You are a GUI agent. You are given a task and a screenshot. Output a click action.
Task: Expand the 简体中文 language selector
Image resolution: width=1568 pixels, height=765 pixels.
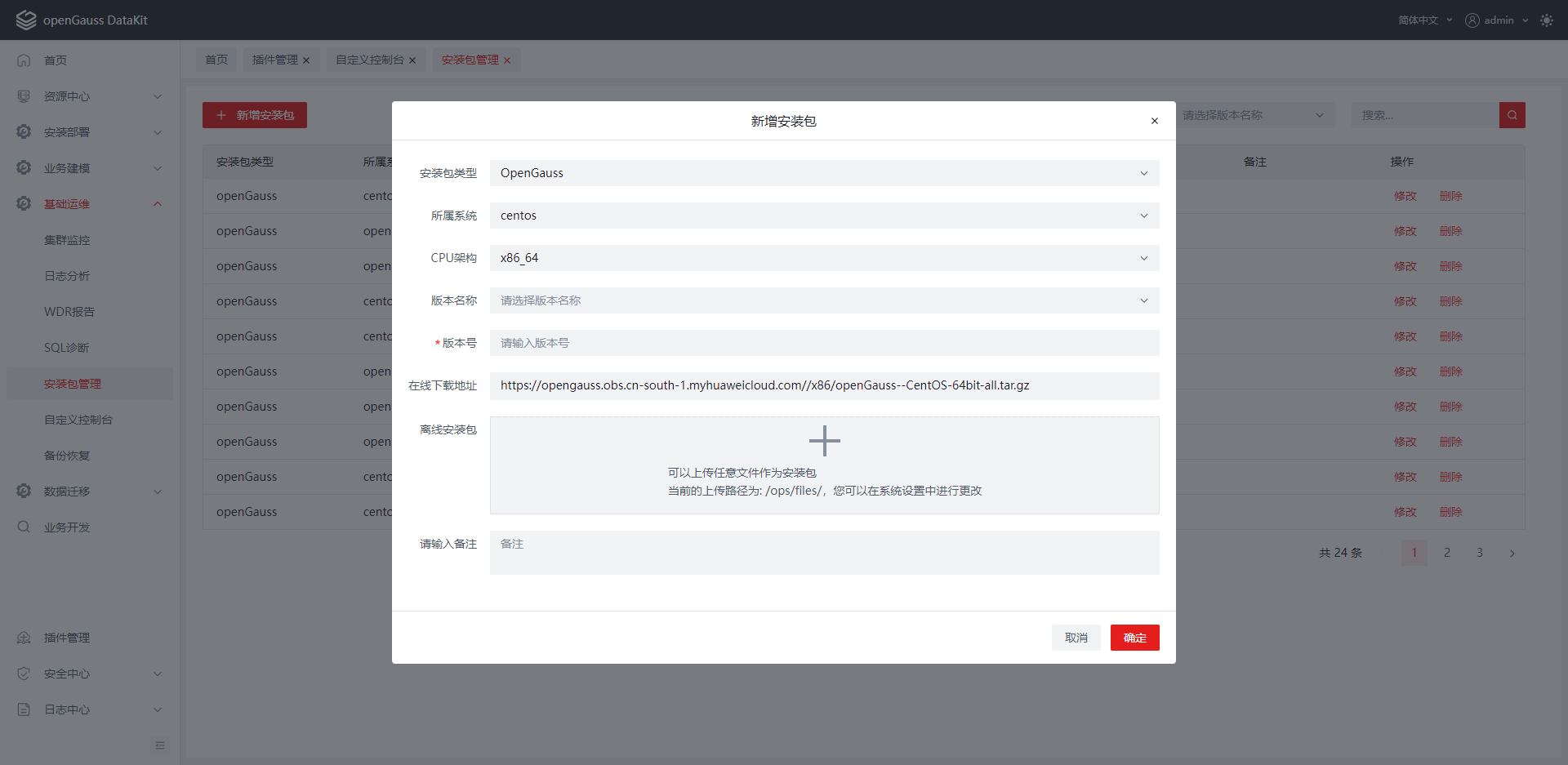pos(1424,20)
